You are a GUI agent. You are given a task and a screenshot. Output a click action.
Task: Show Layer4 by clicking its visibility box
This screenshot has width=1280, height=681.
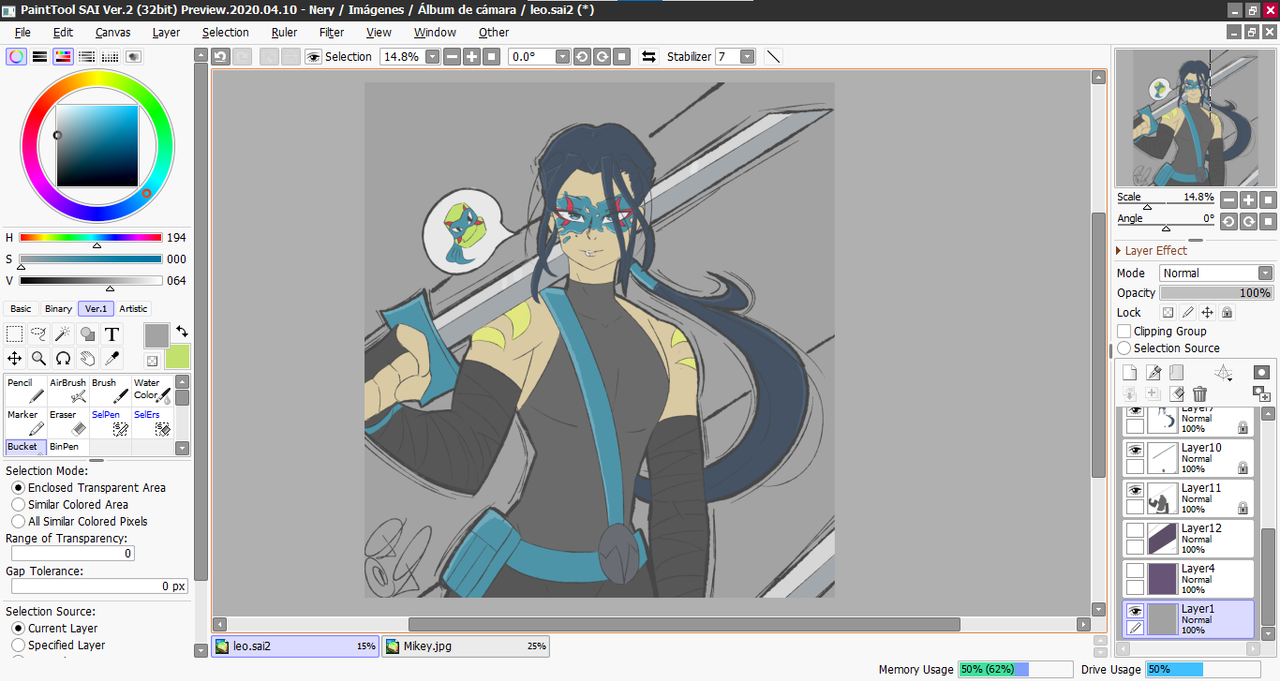click(x=1135, y=571)
